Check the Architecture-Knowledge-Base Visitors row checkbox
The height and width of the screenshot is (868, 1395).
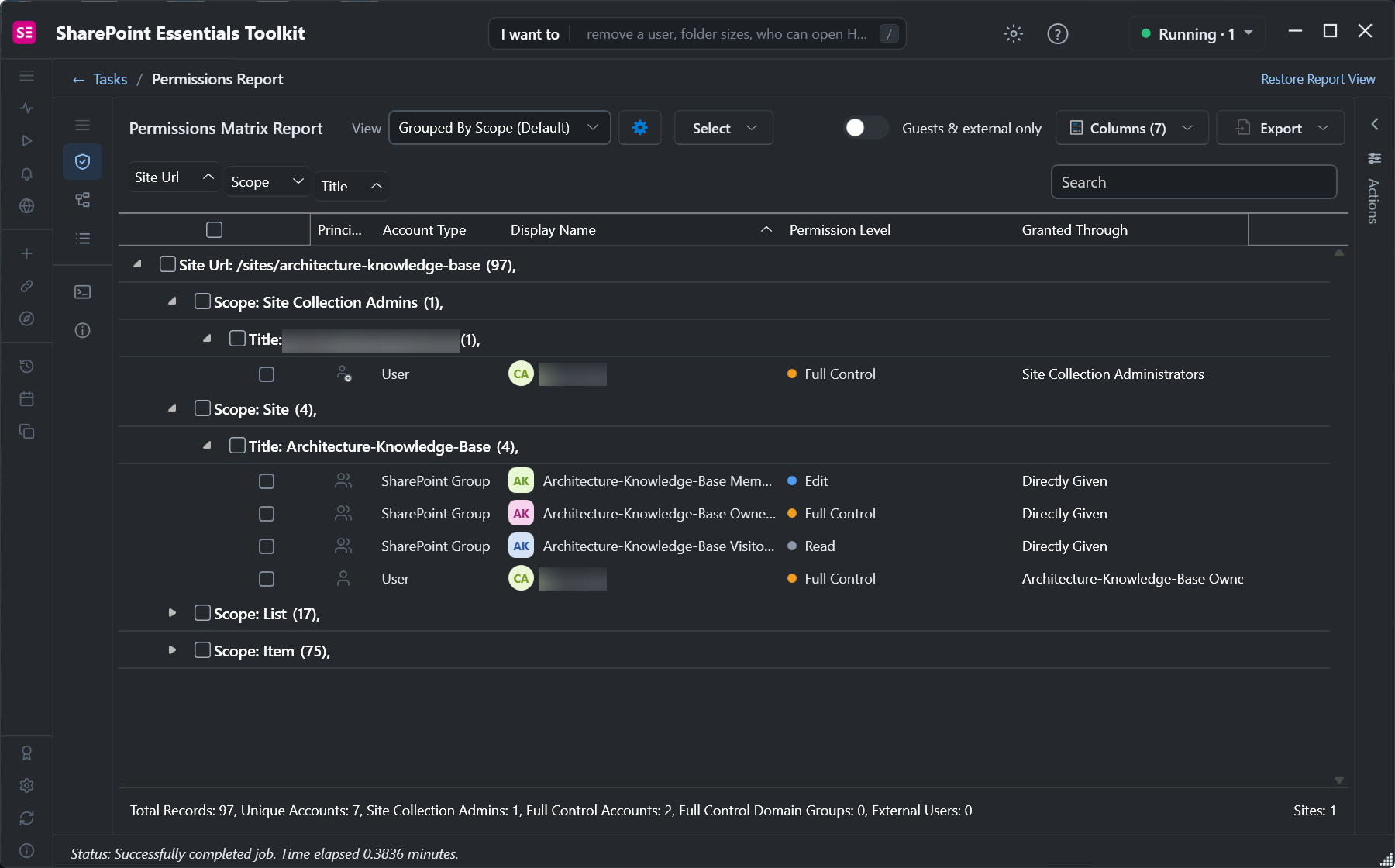pyautogui.click(x=267, y=546)
